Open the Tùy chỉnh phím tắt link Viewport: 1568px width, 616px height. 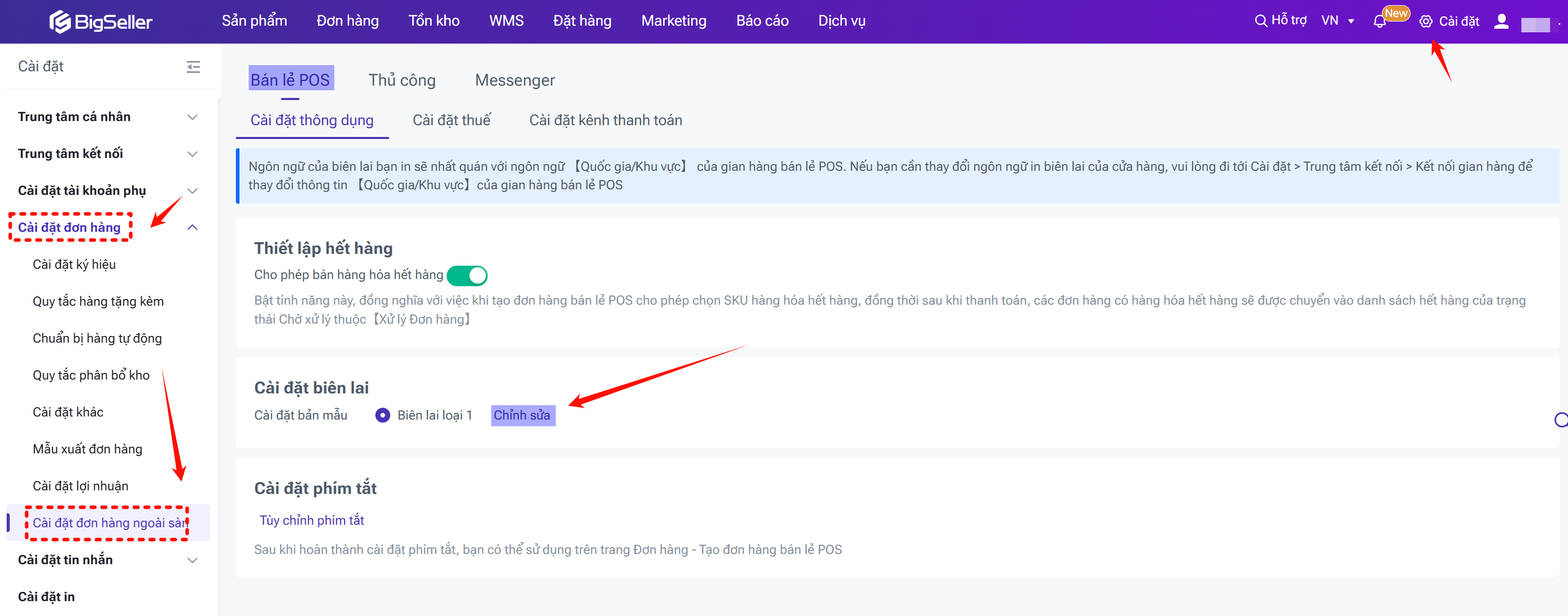[x=312, y=521]
